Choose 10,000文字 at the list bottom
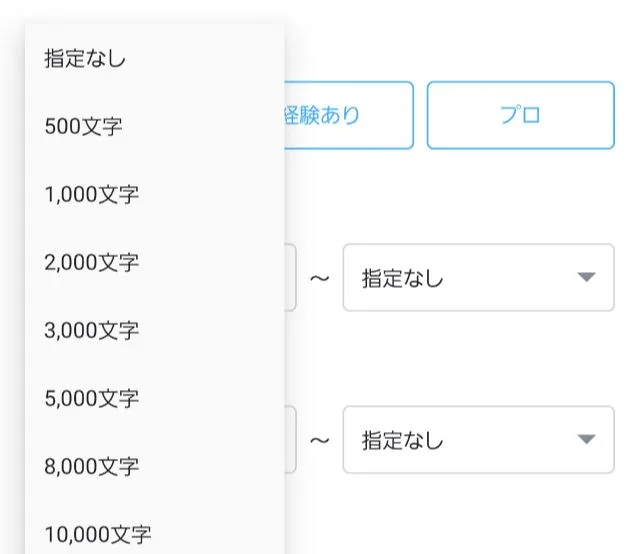The width and height of the screenshot is (640, 554). click(98, 534)
